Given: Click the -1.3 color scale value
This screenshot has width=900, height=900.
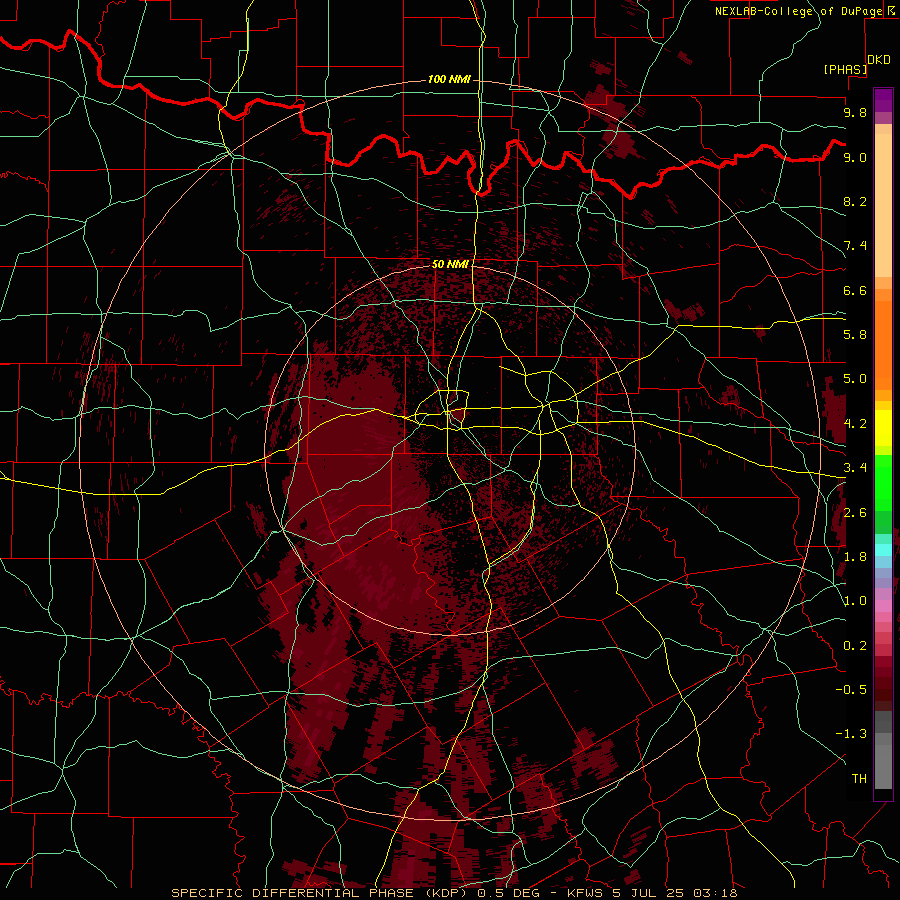Looking at the screenshot, I should pyautogui.click(x=851, y=734).
